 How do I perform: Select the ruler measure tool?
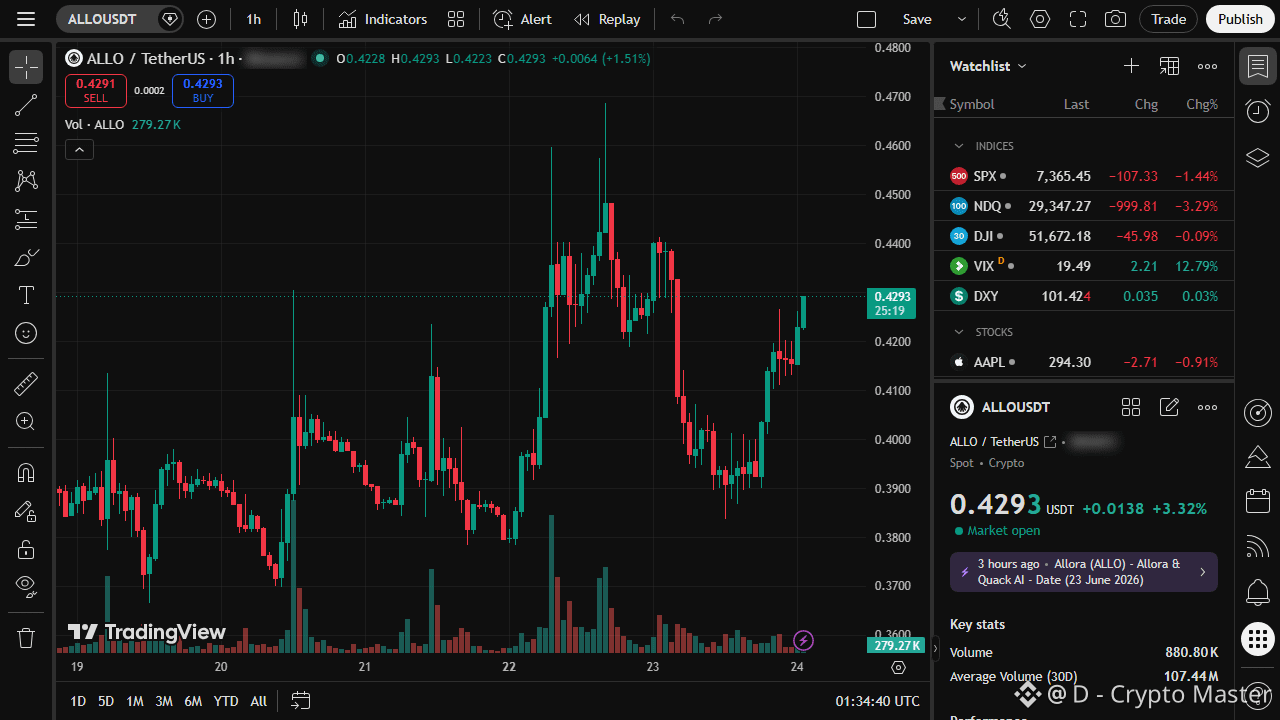tap(26, 383)
